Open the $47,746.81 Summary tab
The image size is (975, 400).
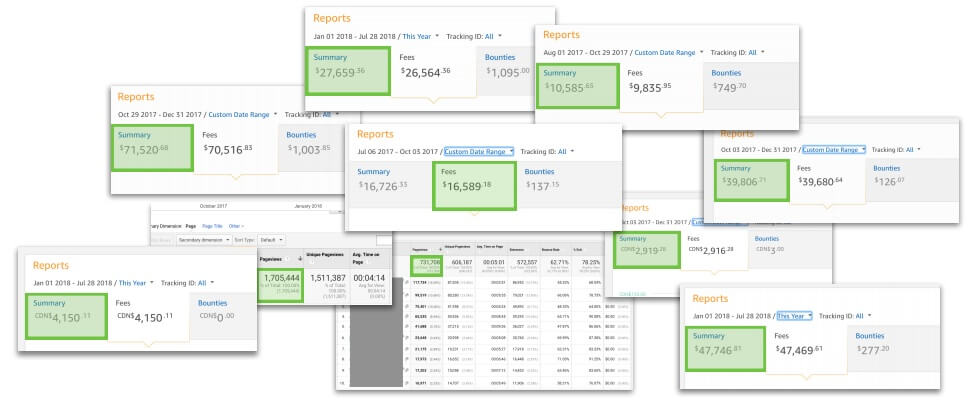click(726, 348)
